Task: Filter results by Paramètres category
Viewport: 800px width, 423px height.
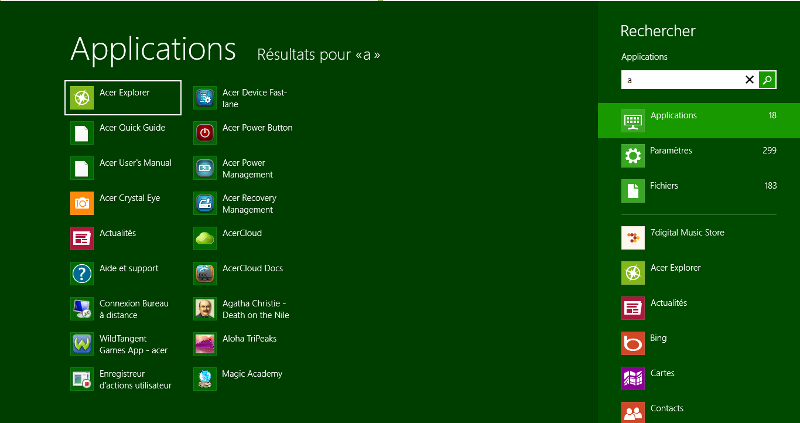Action: [x=699, y=156]
